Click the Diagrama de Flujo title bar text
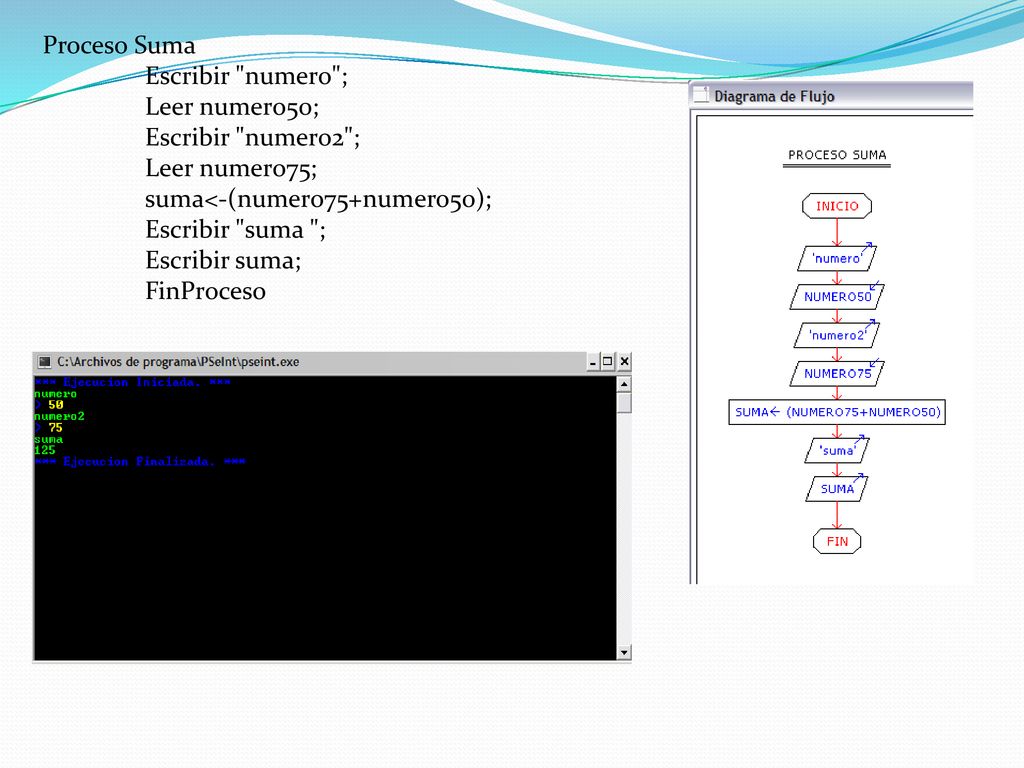The width and height of the screenshot is (1024, 768). pyautogui.click(x=774, y=97)
